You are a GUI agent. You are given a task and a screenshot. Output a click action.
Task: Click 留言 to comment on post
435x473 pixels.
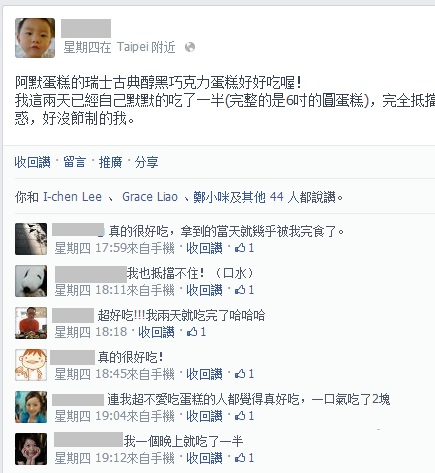(75, 162)
